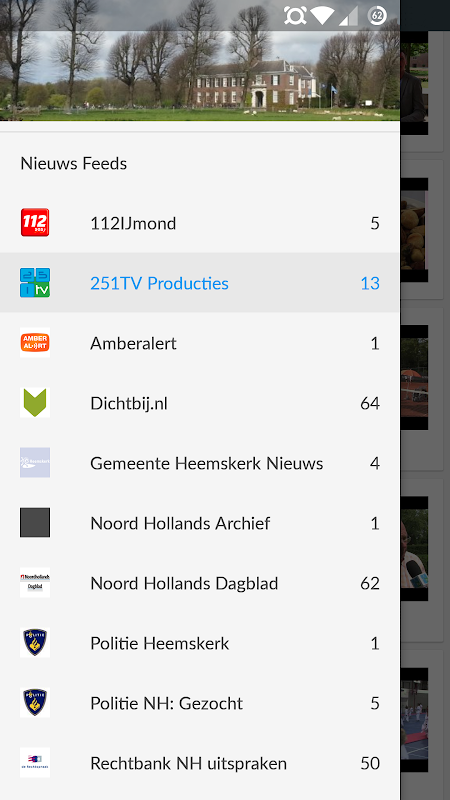Tap the Rechtbank NH uitspraken icon
The width and height of the screenshot is (450, 800).
(35, 763)
